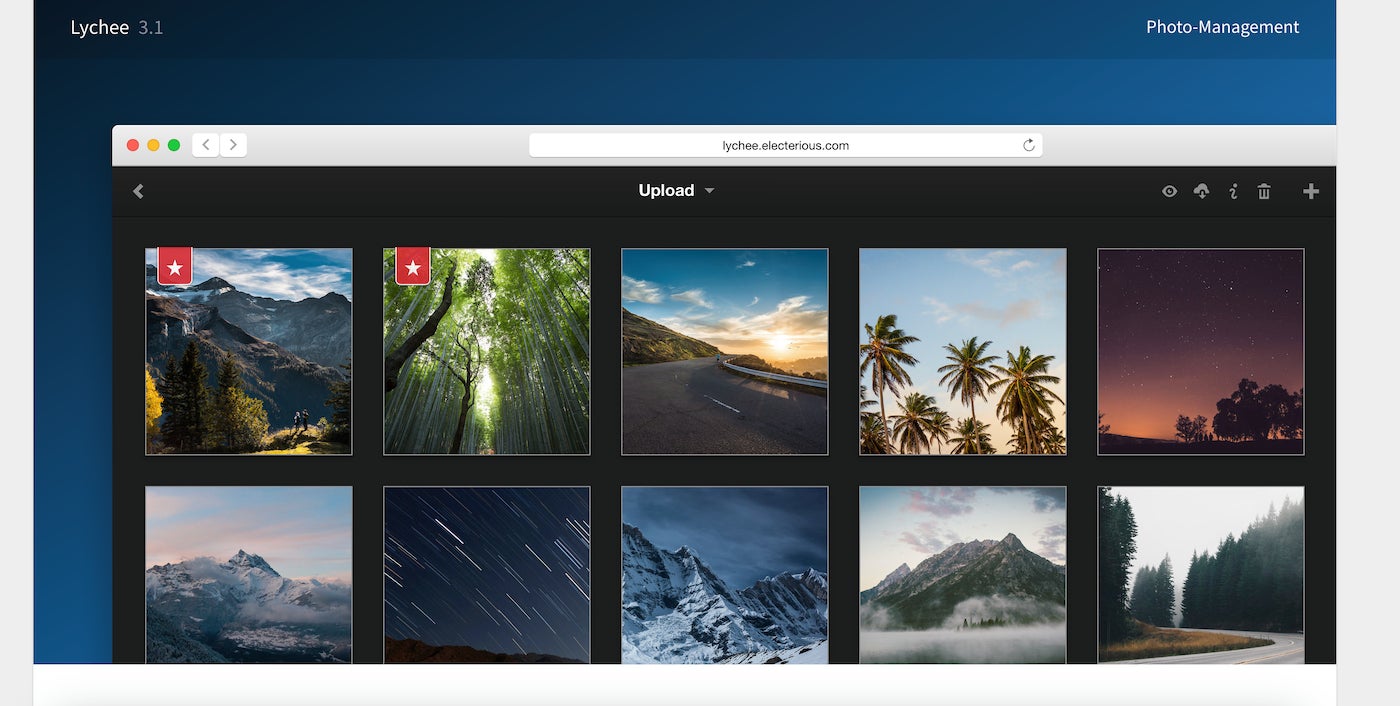Viewport: 1400px width, 706px height.
Task: Toggle album visibility with the eye icon
Action: 1169,191
